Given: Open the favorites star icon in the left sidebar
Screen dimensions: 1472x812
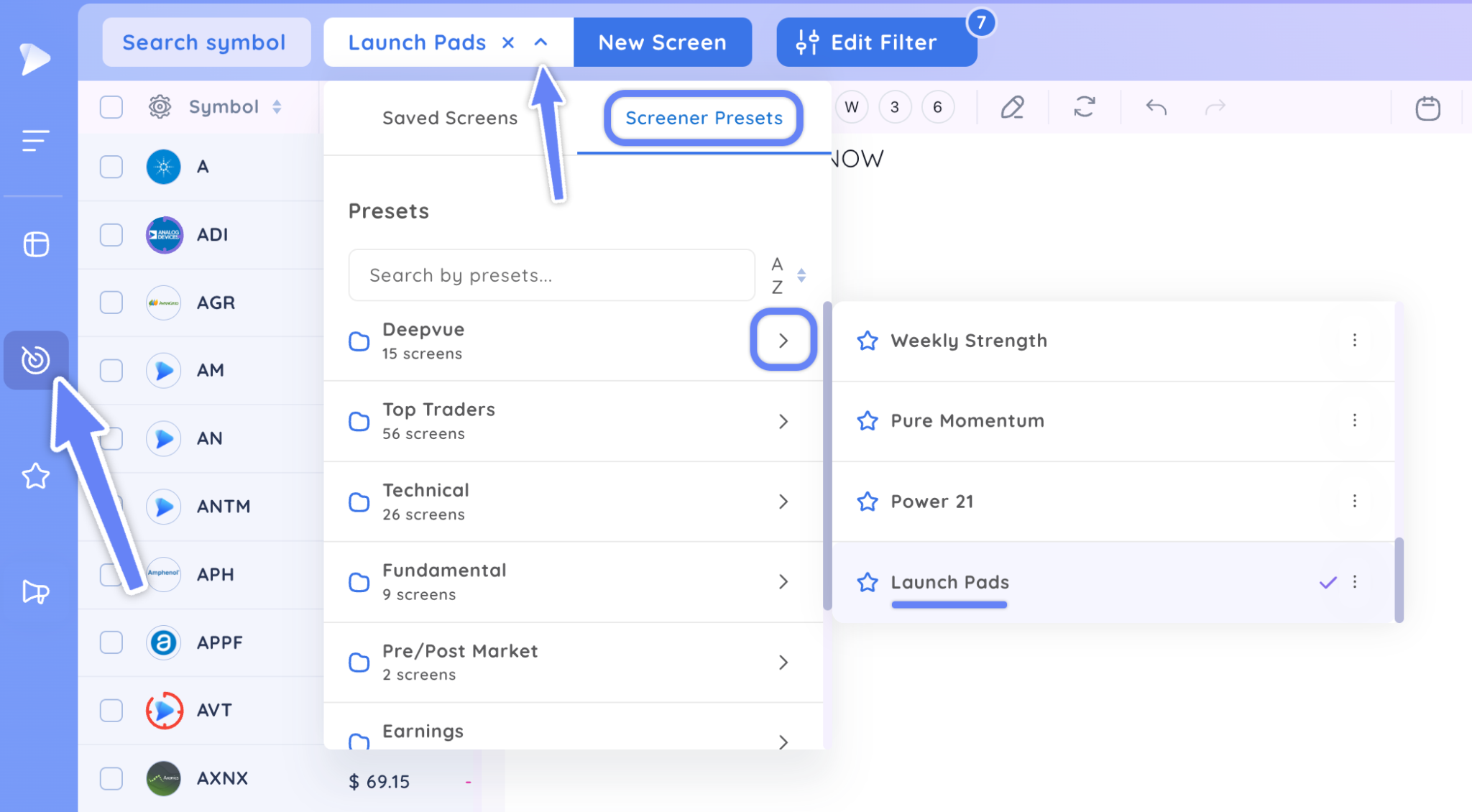Looking at the screenshot, I should click(x=34, y=476).
